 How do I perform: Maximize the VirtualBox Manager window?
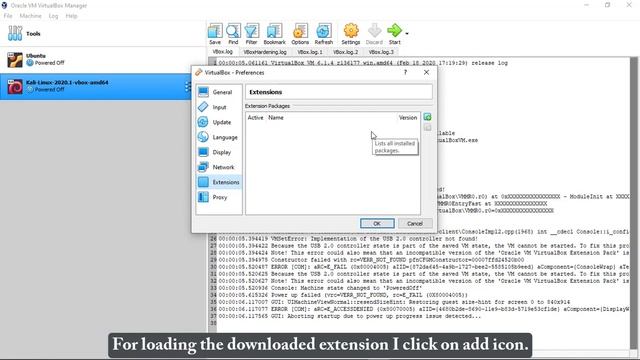tap(608, 5)
